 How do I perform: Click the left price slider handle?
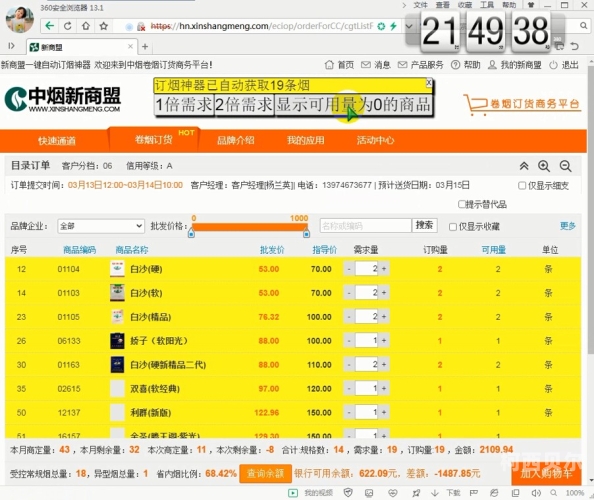tap(191, 233)
